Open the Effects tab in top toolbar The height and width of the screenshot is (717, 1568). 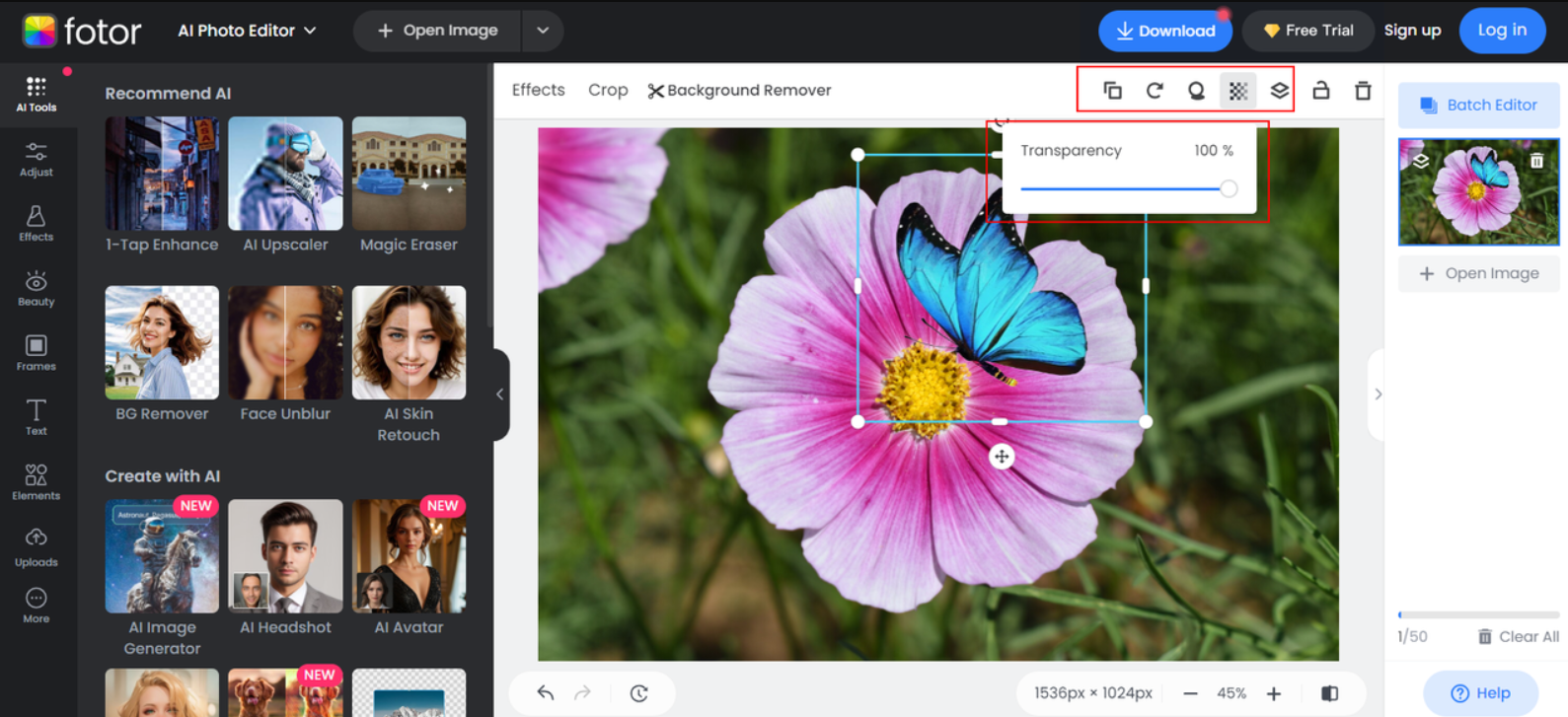(x=539, y=90)
